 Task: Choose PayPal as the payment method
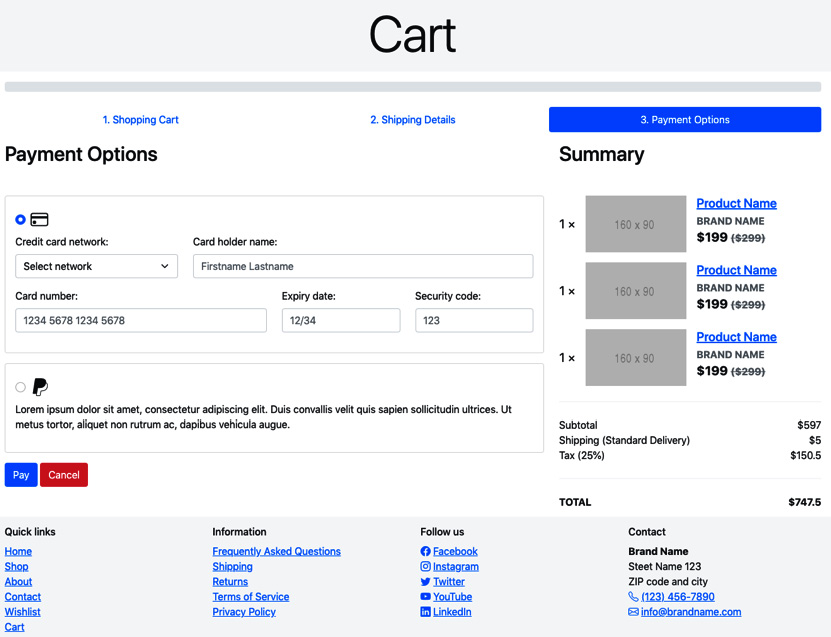pos(18,386)
